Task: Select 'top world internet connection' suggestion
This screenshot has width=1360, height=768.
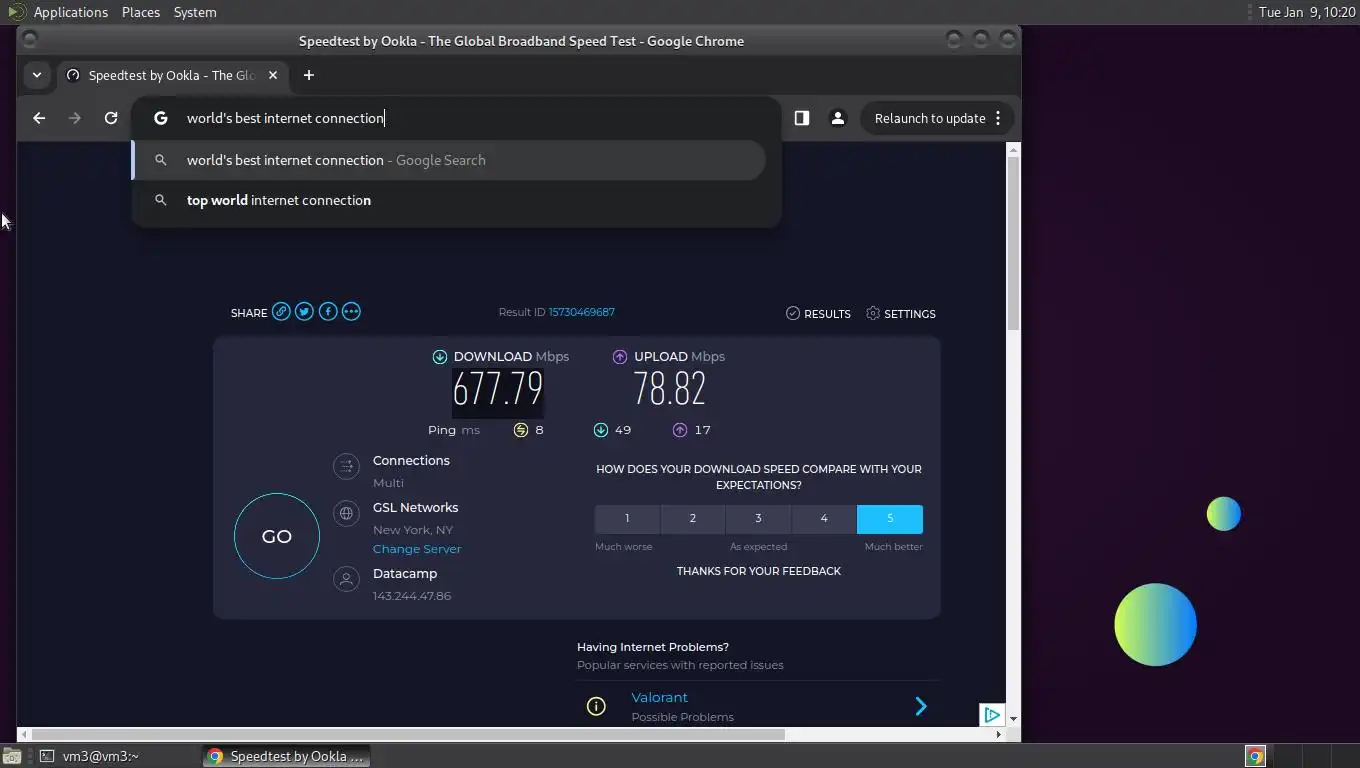Action: click(x=449, y=200)
